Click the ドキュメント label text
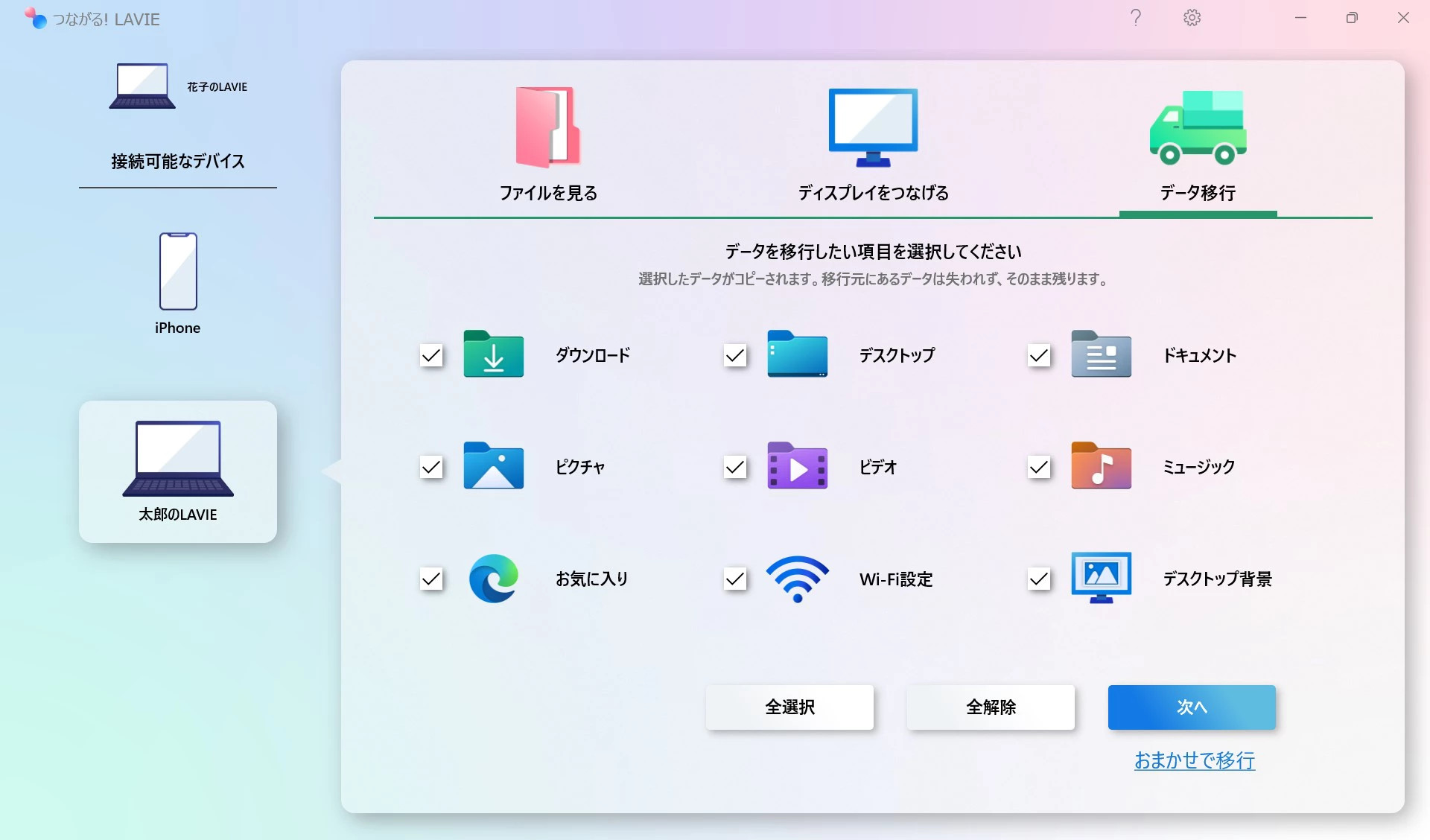 coord(1200,355)
